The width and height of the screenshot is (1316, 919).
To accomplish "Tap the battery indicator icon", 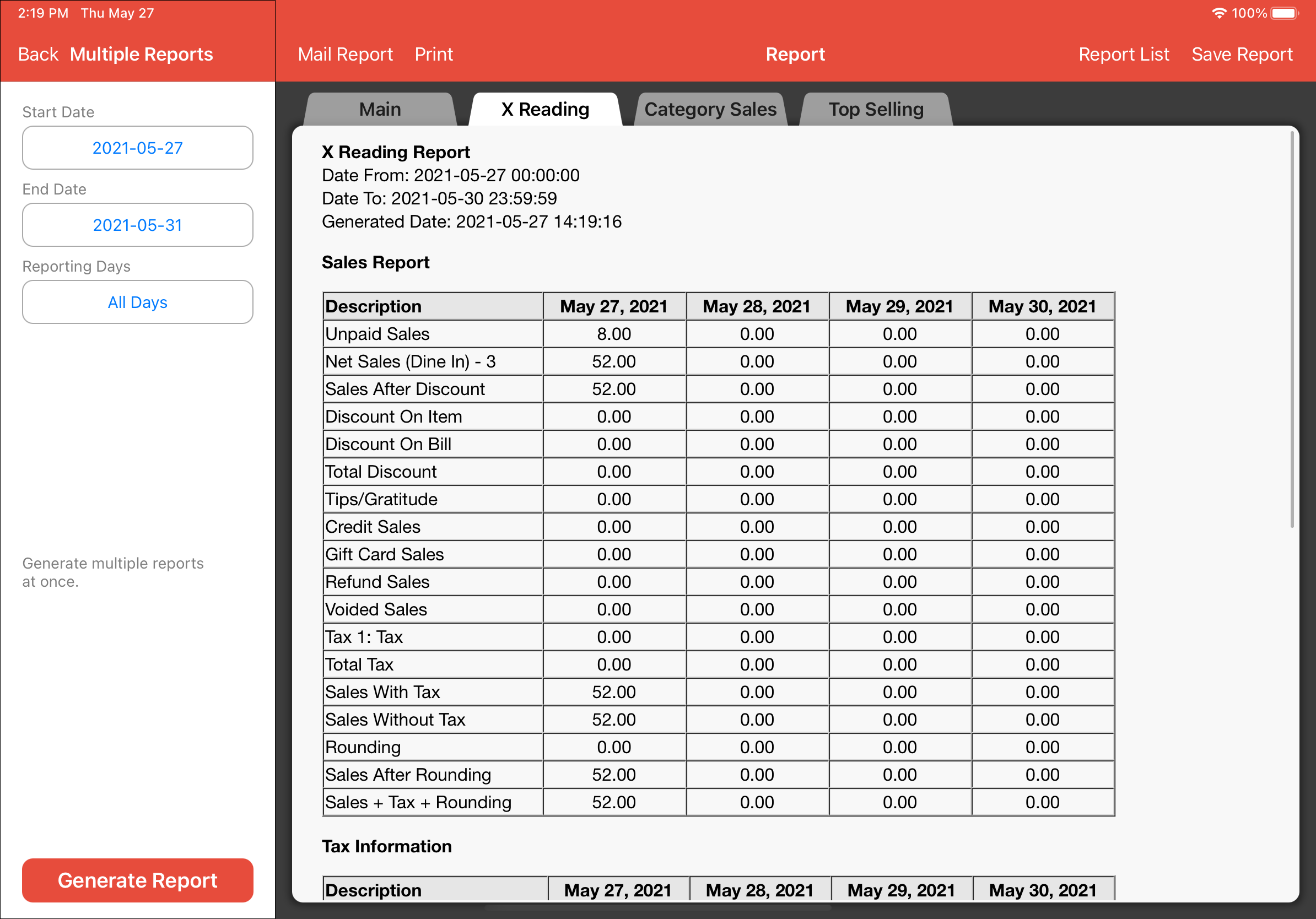I will tap(1284, 13).
